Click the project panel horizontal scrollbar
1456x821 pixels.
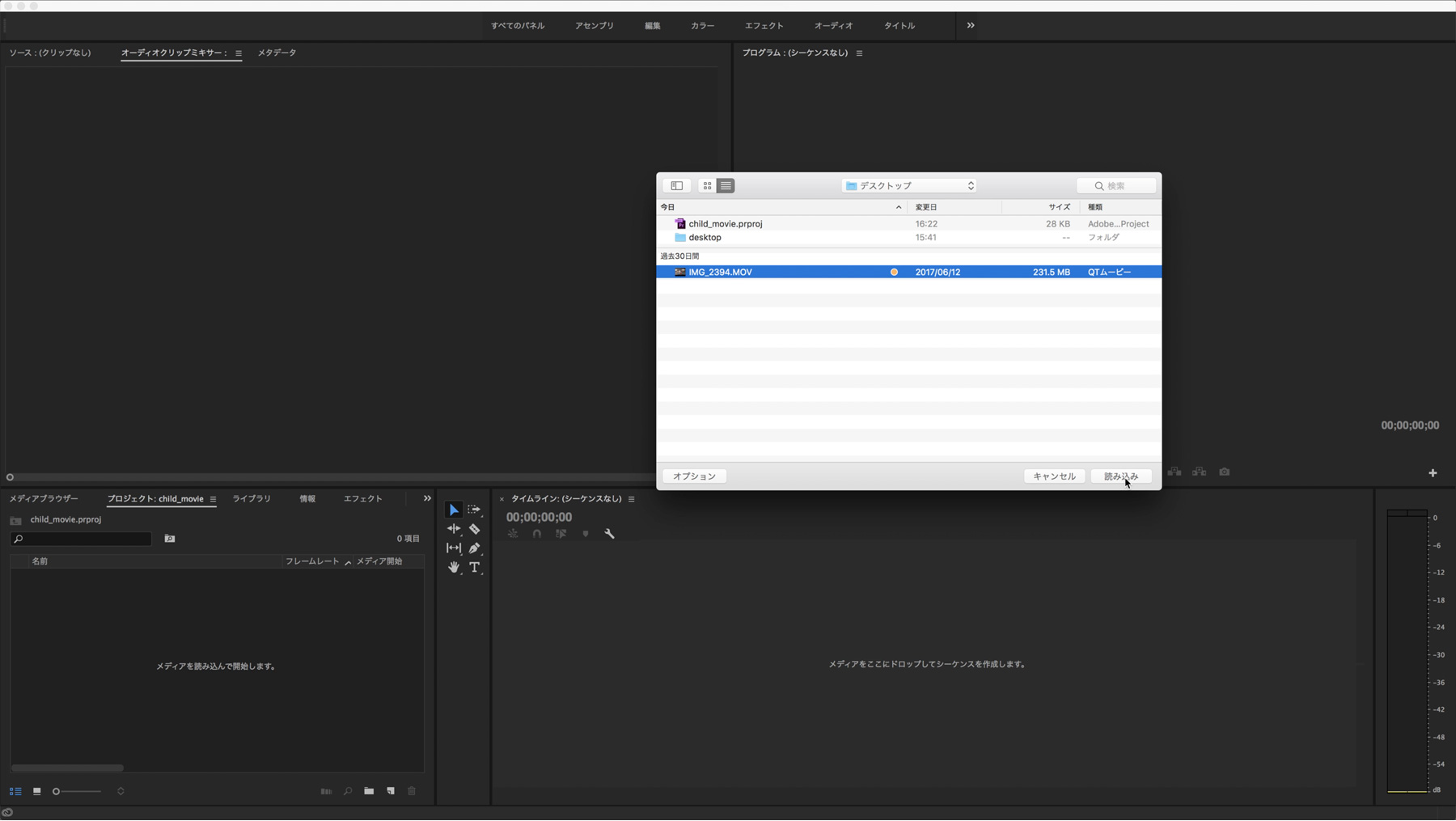67,768
